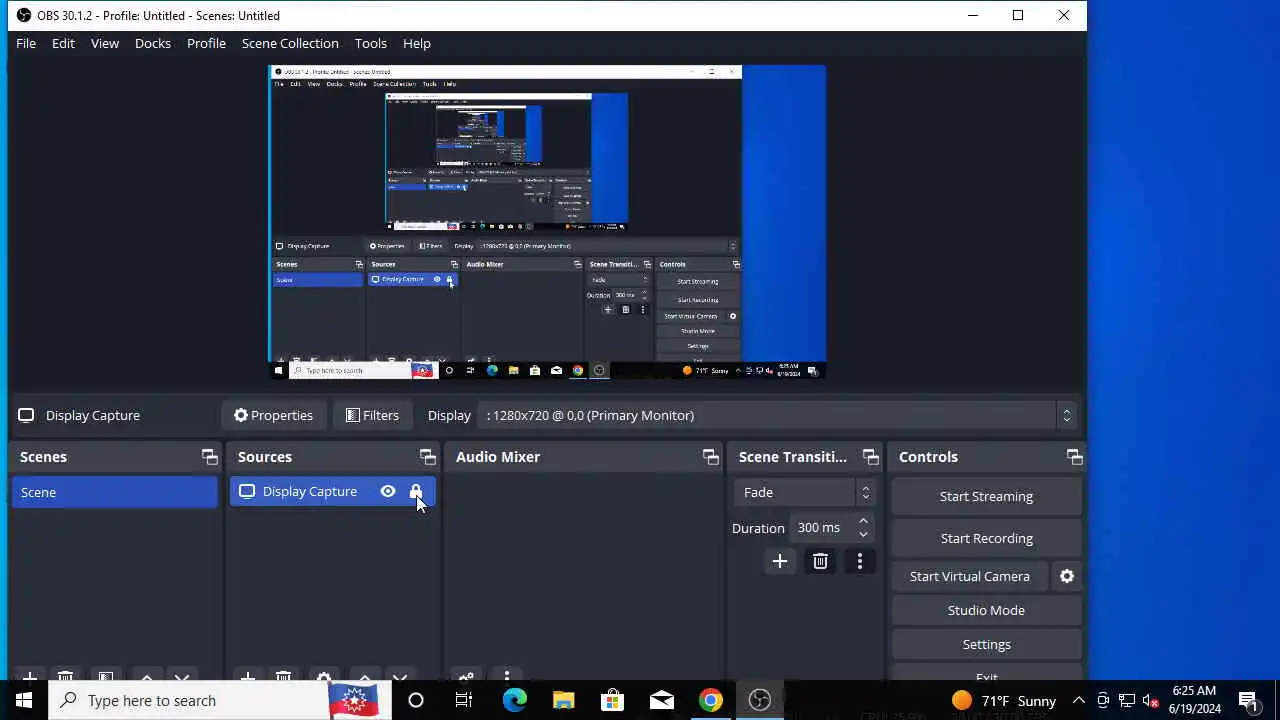Screen dimensions: 1280x720
Task: Hide Display Capture with eye icon
Action: 388,491
